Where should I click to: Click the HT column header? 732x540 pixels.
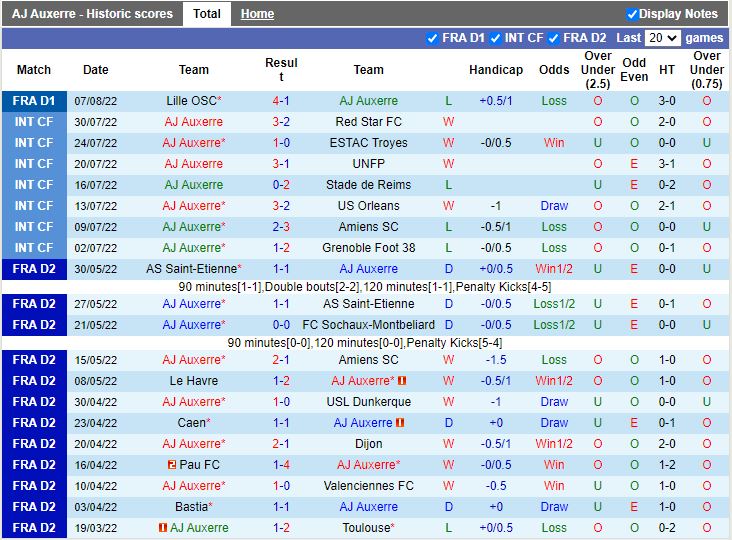click(666, 70)
